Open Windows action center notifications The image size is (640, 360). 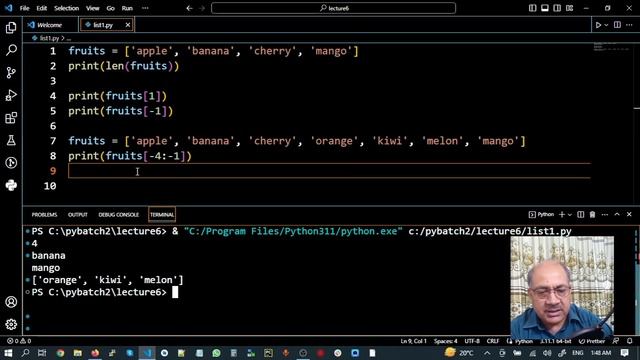pyautogui.click(x=624, y=353)
